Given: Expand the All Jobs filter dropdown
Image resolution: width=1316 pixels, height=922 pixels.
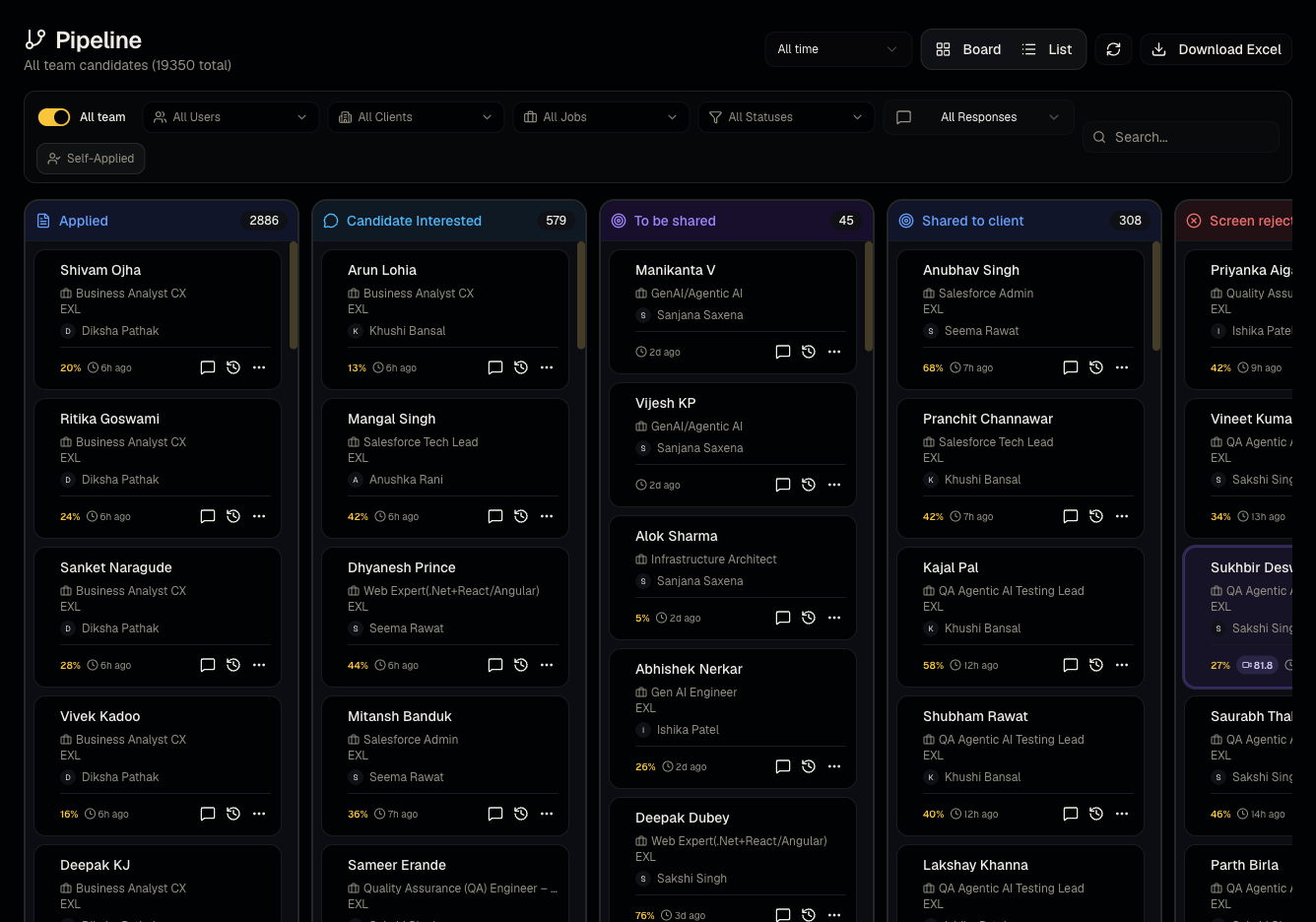Looking at the screenshot, I should (601, 117).
